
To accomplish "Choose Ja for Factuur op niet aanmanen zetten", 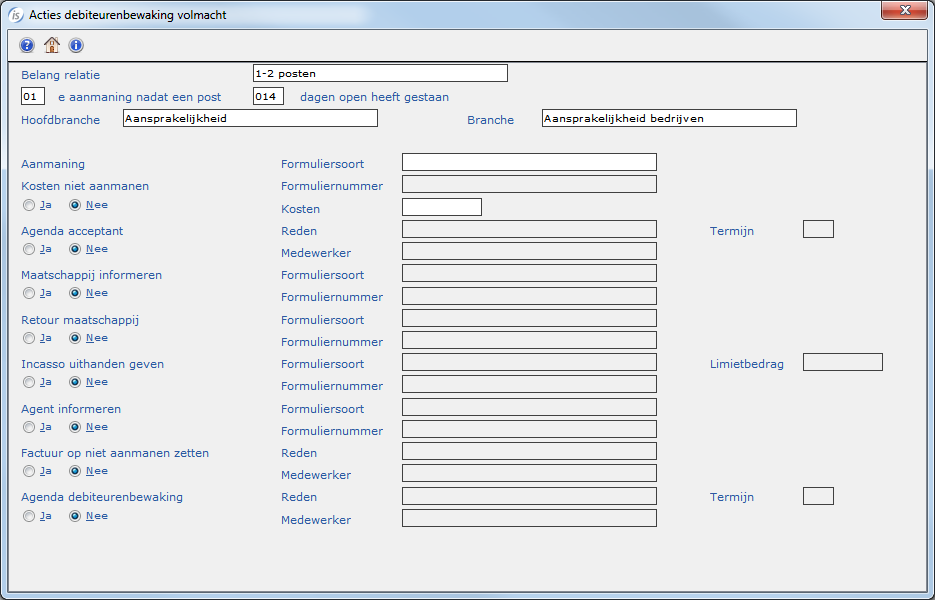I will click(x=29, y=471).
